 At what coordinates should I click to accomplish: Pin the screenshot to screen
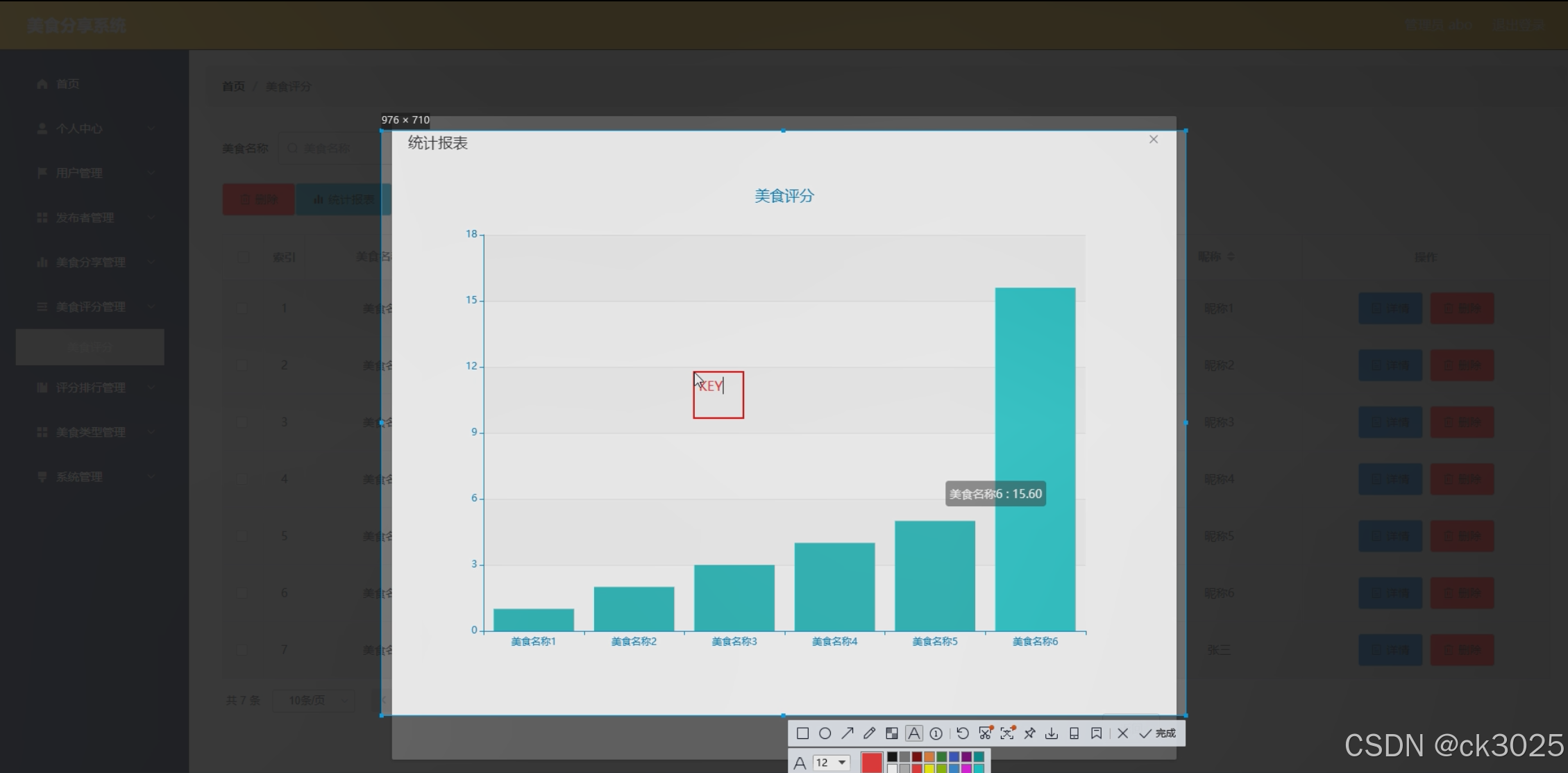click(x=1030, y=733)
